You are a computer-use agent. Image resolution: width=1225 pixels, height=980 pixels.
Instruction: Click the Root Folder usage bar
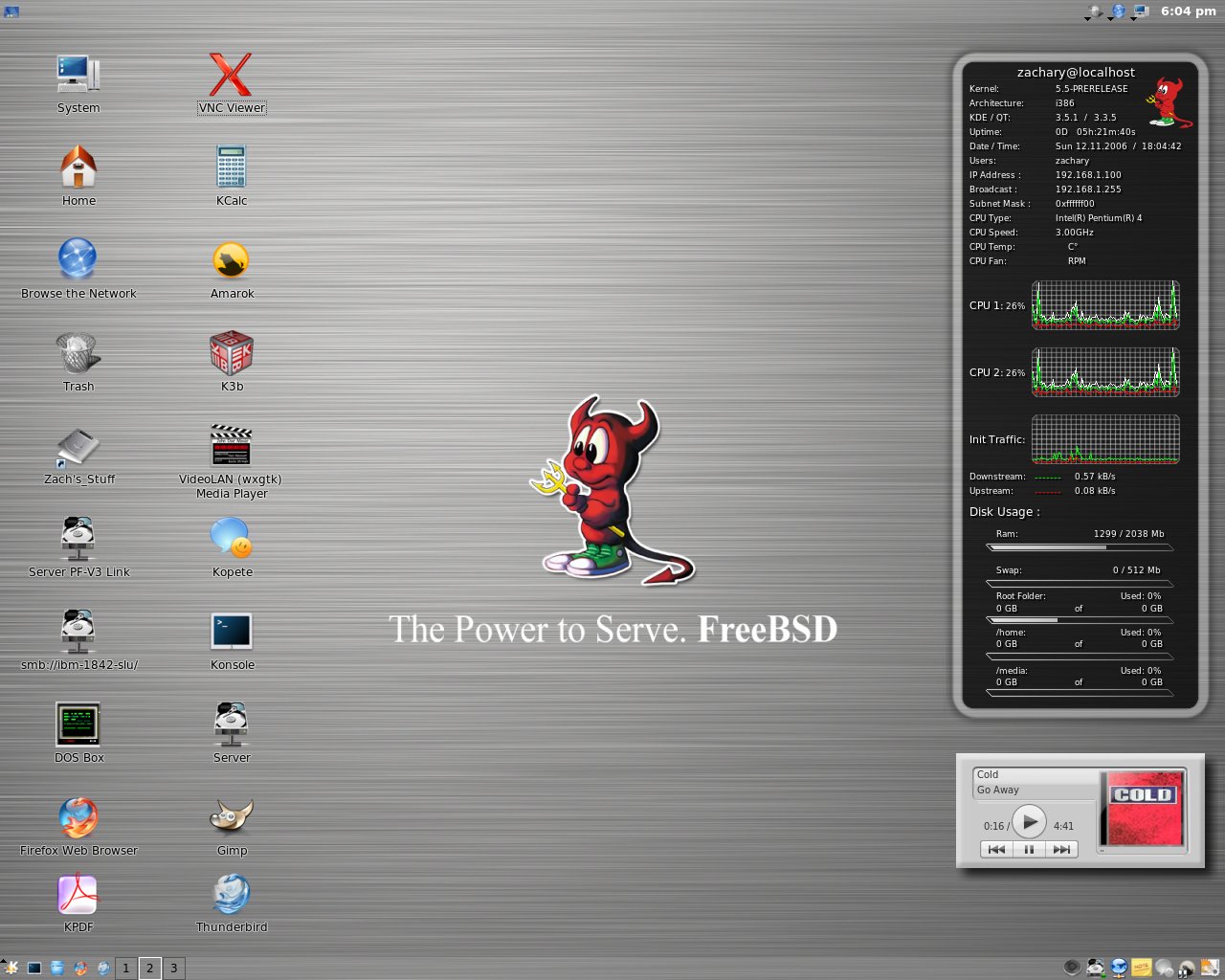click(1079, 620)
